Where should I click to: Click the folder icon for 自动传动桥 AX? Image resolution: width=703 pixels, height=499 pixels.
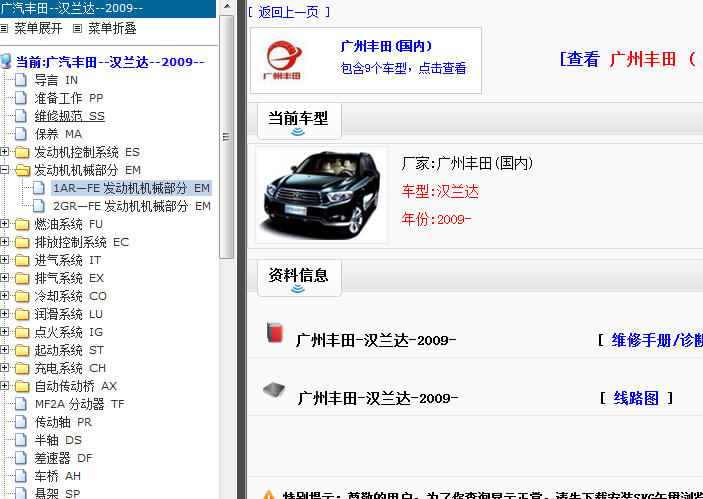[x=22, y=386]
